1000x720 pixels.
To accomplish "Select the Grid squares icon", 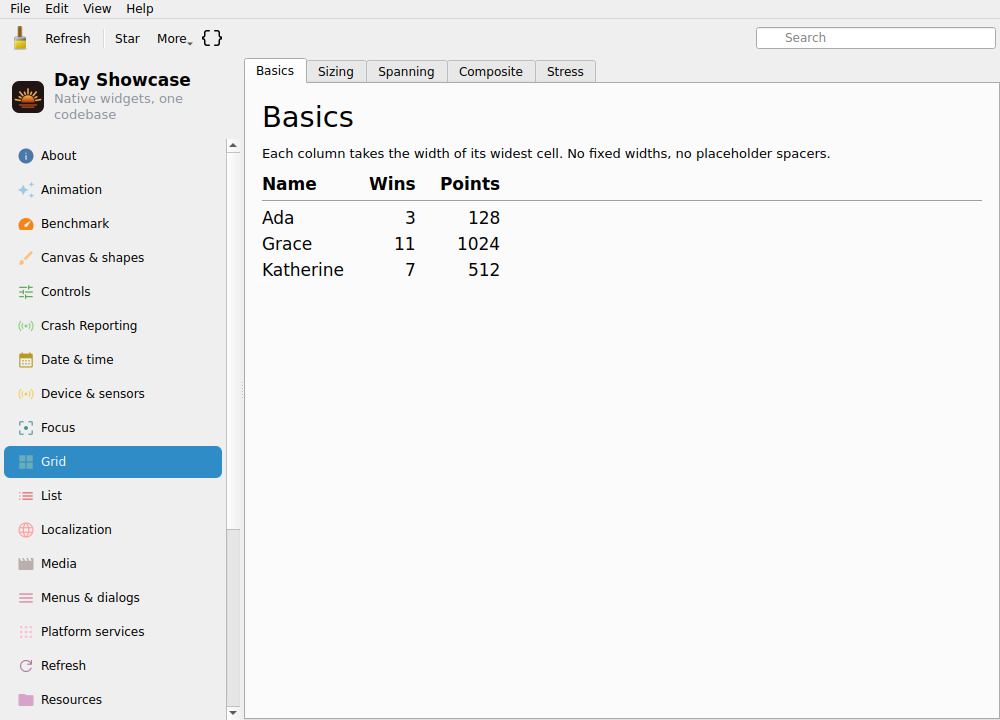I will (x=26, y=462).
